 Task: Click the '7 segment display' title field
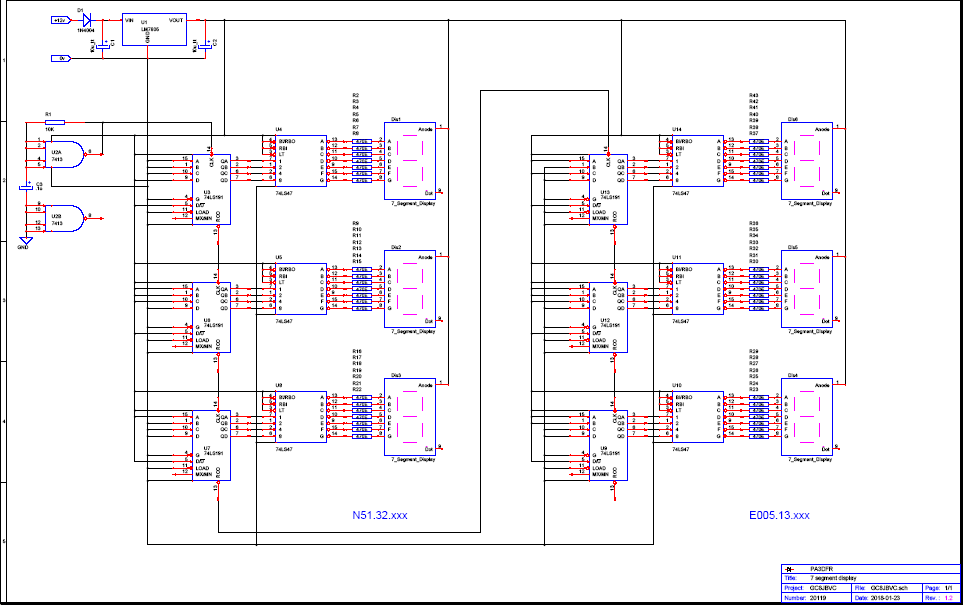point(834,578)
